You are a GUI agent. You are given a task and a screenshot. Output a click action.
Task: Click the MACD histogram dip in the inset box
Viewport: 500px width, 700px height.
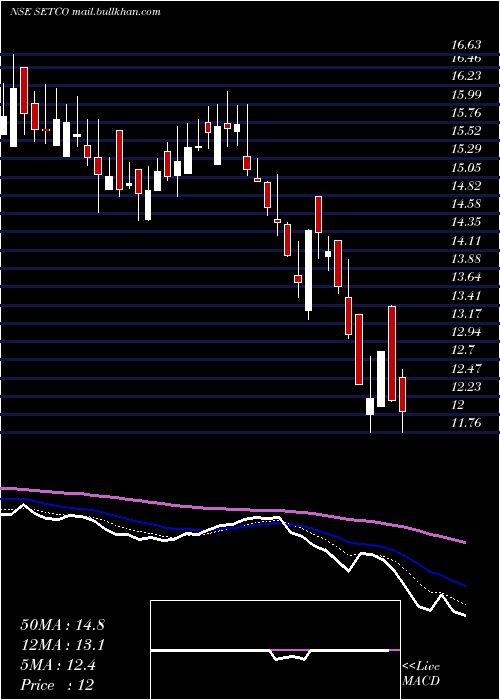(290, 655)
